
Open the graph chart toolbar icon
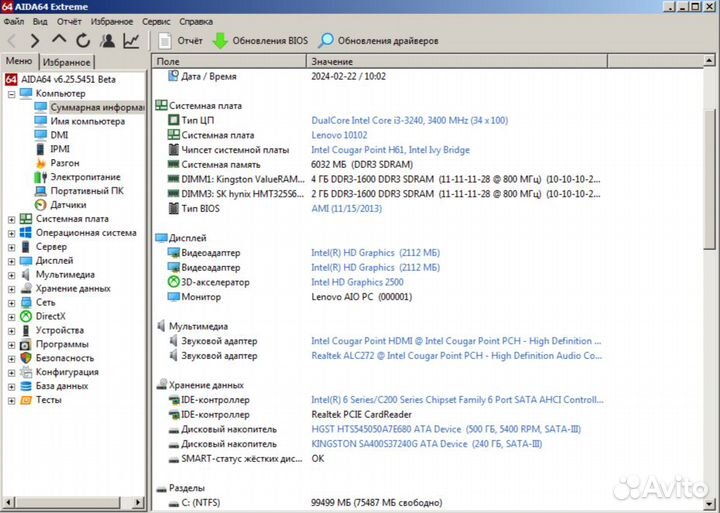[132, 41]
